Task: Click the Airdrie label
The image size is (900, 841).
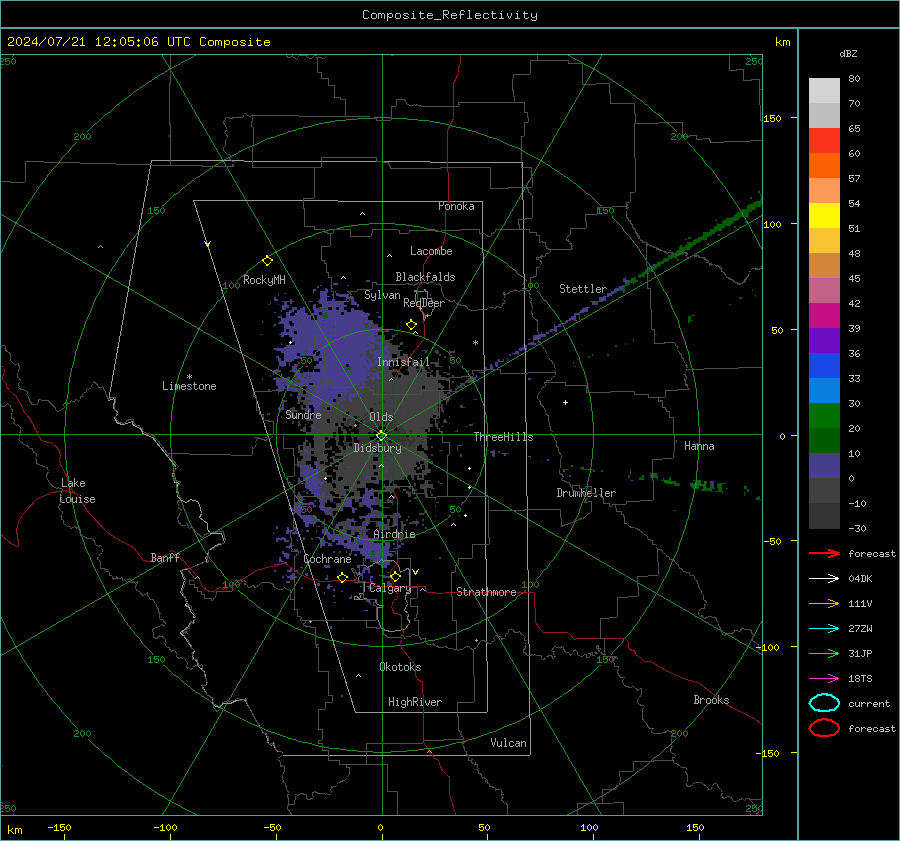Action: pos(394,534)
